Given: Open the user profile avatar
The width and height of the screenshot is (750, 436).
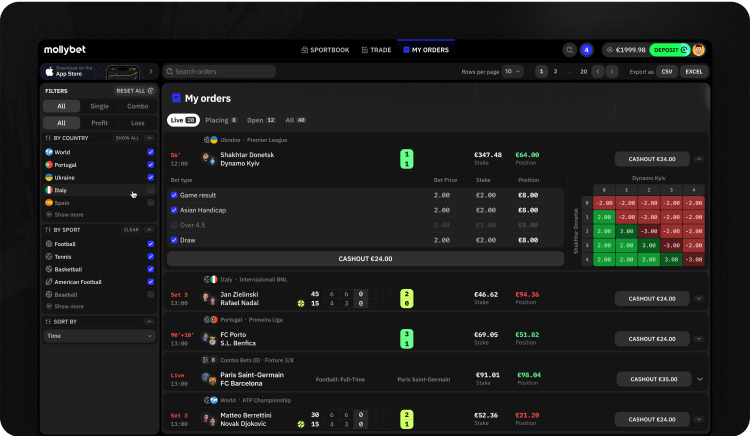Looking at the screenshot, I should [x=698, y=49].
